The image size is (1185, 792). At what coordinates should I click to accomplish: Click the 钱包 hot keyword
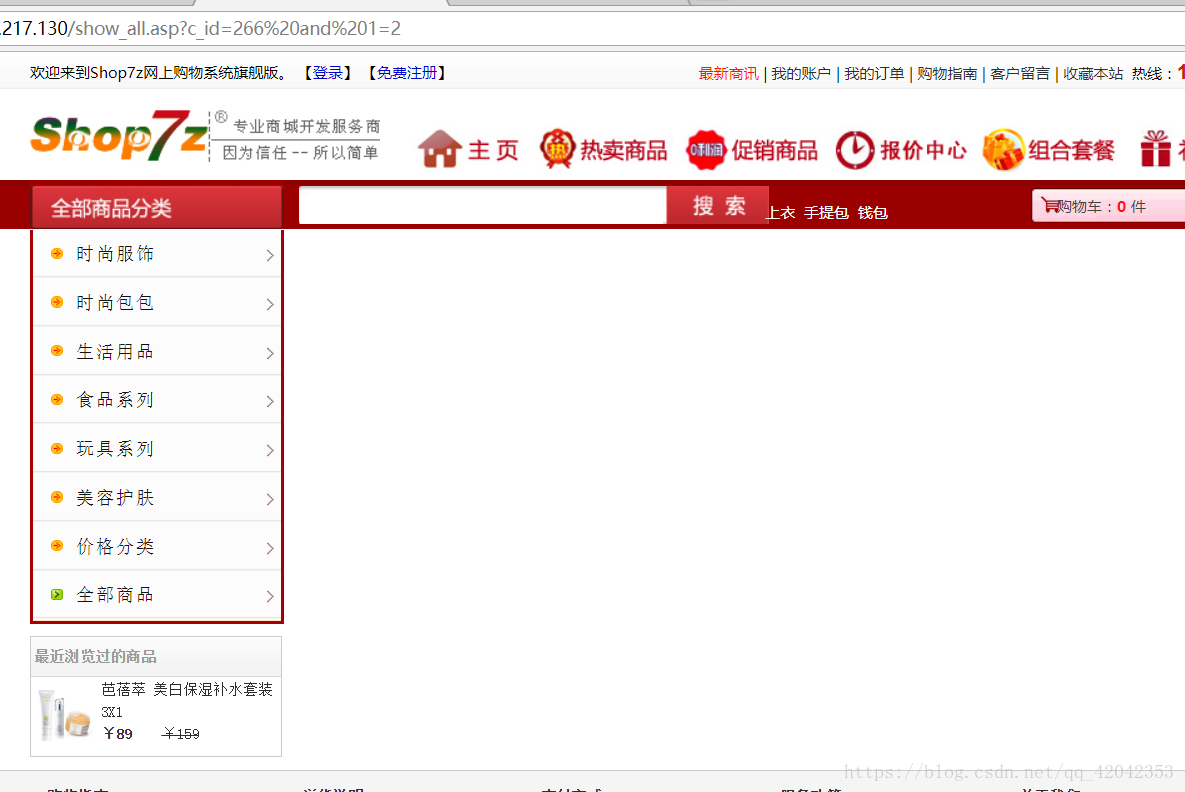click(873, 213)
